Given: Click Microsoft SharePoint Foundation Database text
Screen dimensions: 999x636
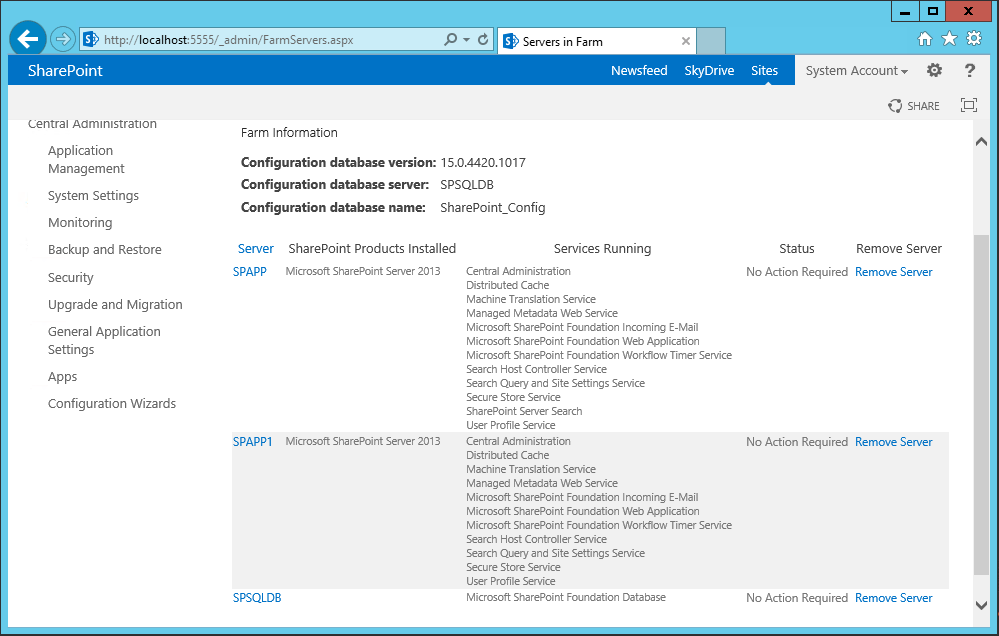Looking at the screenshot, I should 566,597.
